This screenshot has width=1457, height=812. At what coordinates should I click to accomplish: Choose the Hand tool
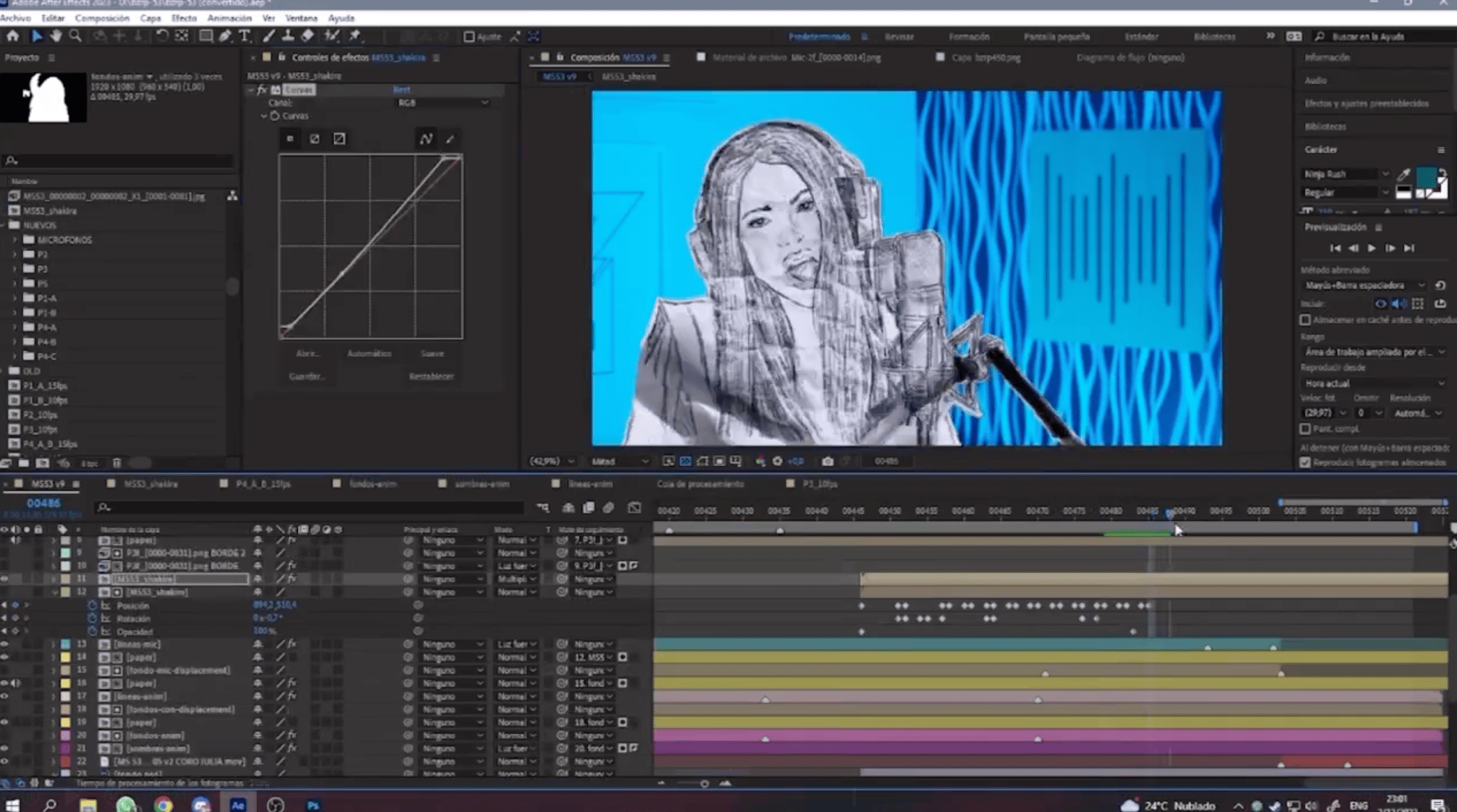click(x=56, y=36)
